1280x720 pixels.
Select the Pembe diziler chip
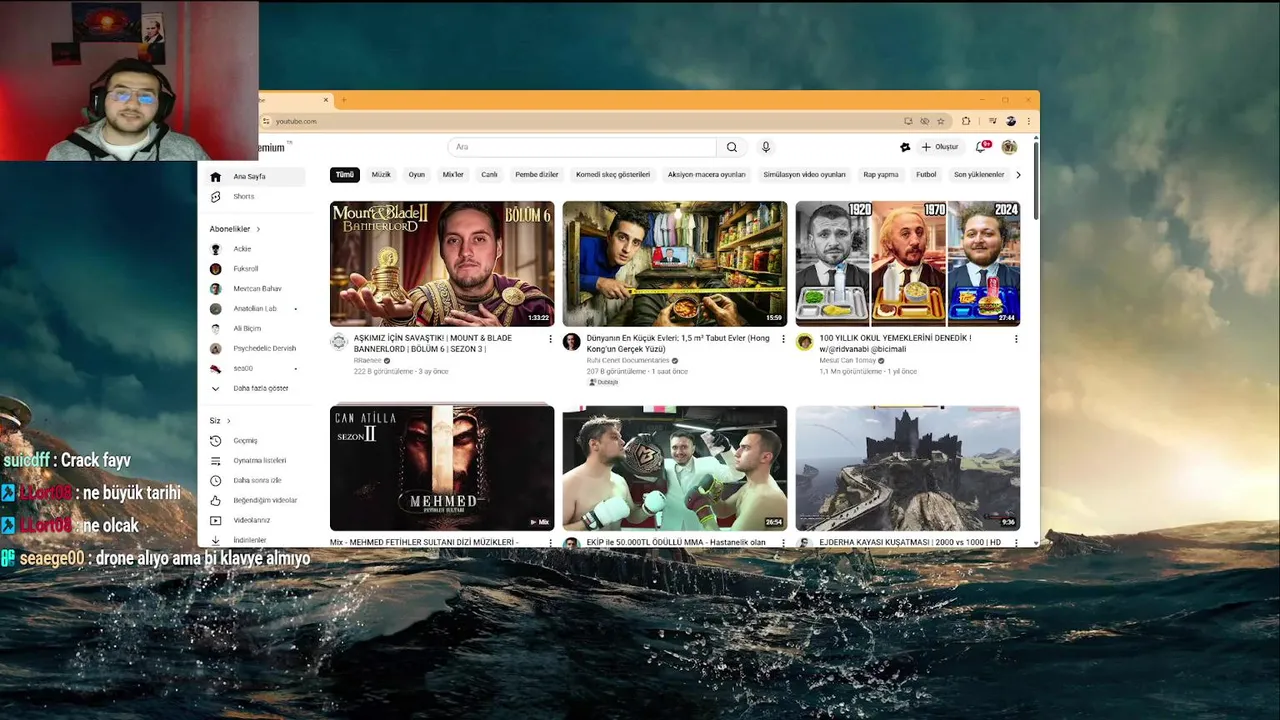[537, 175]
